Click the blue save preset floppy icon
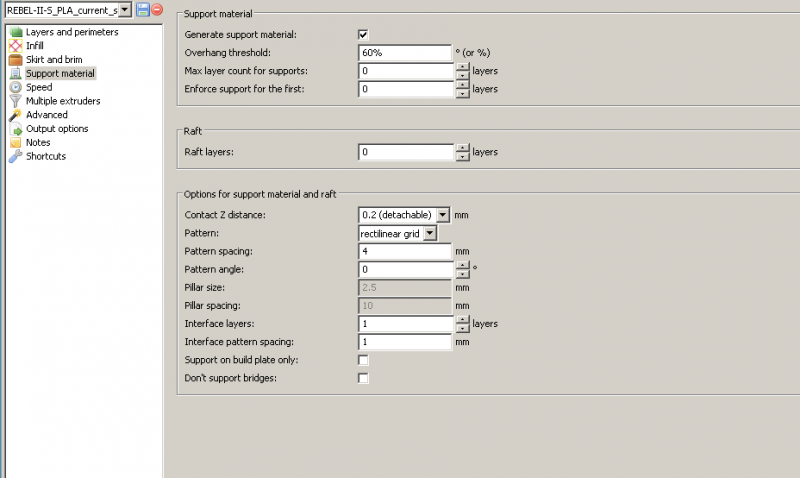800x478 pixels. coord(143,9)
